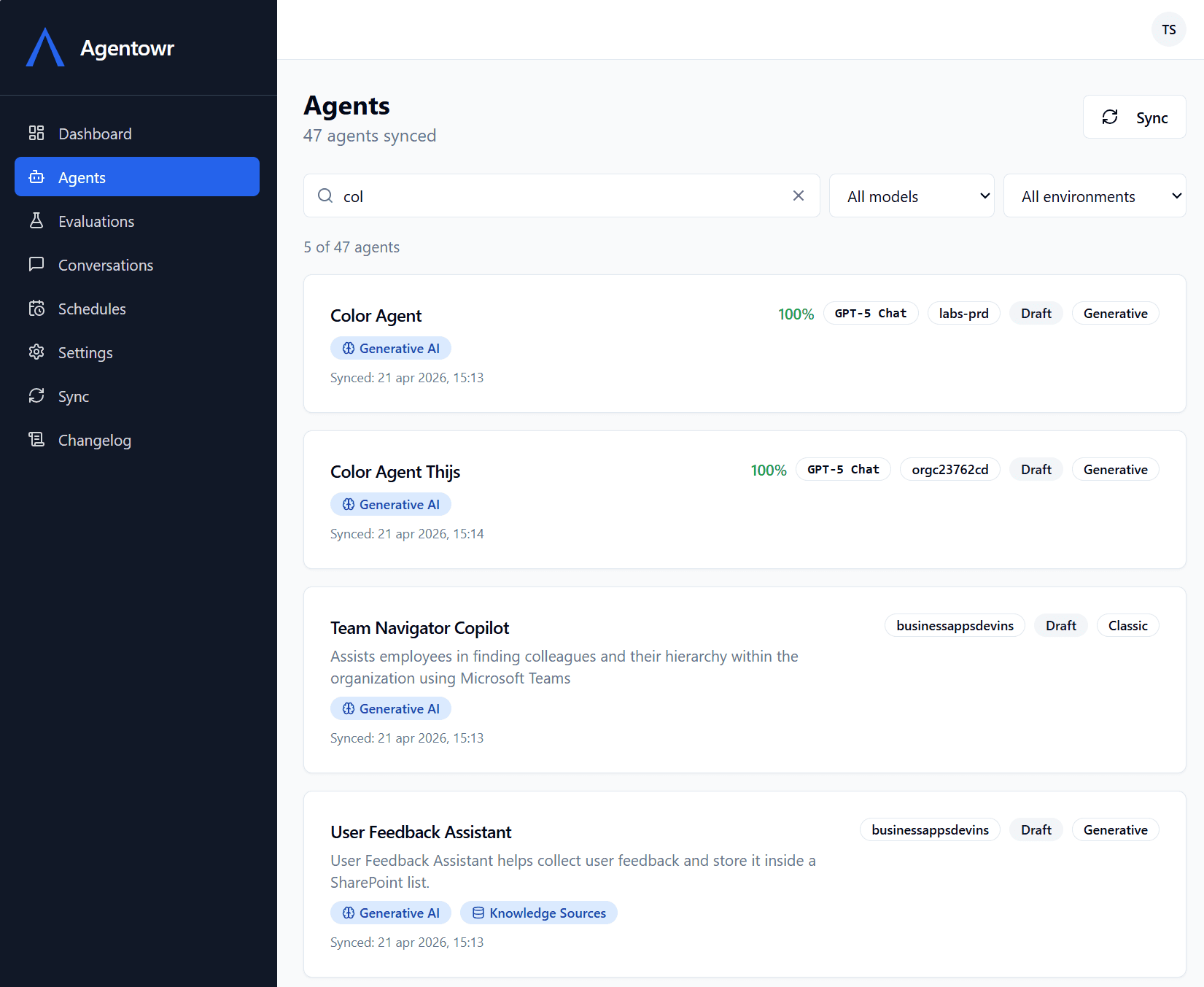Click Generative badge on Color Agent
This screenshot has height=987, width=1204.
coord(1116,313)
